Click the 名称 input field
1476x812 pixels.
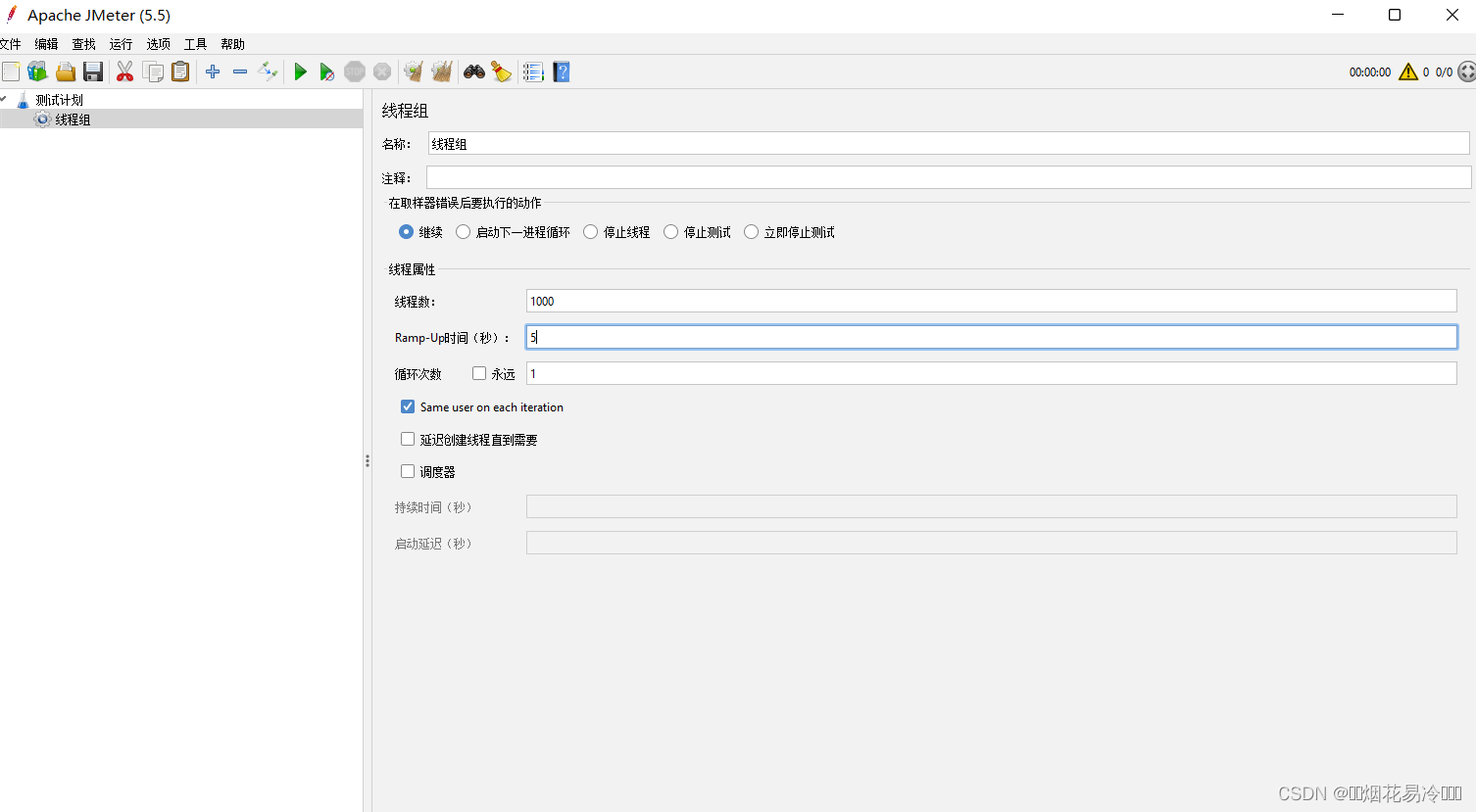pyautogui.click(x=949, y=143)
